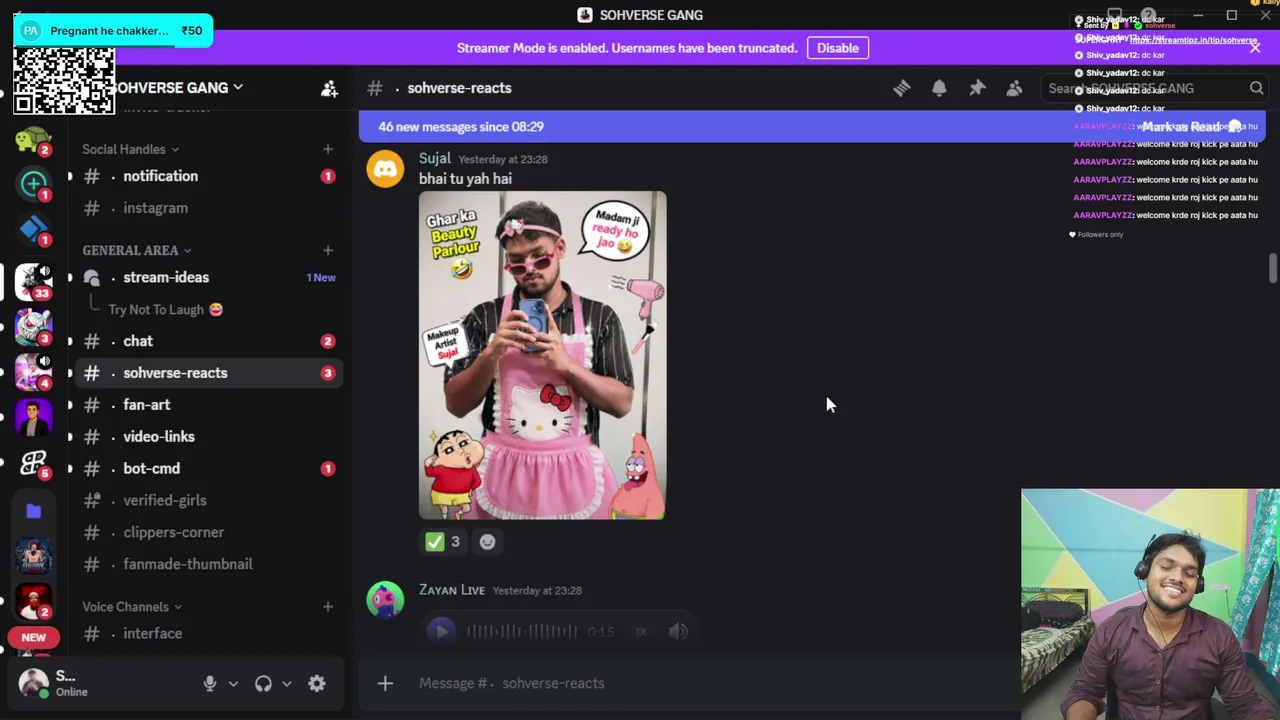Open the server with 33 unread badge
The width and height of the screenshot is (1280, 720).
pos(33,281)
